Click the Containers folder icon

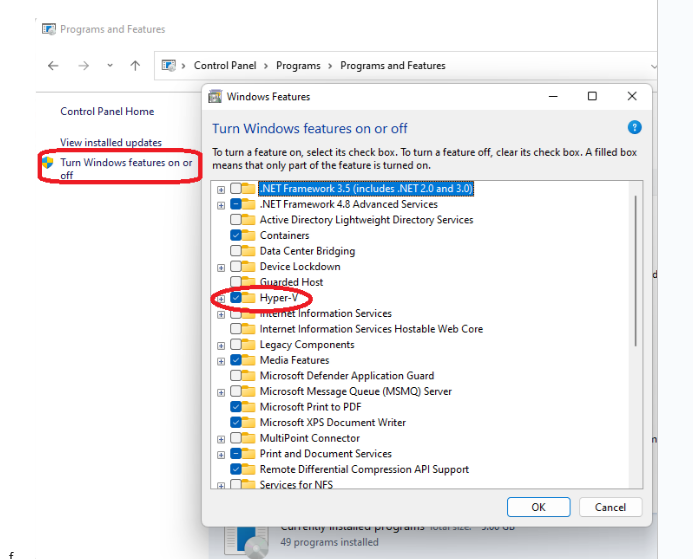tap(249, 236)
